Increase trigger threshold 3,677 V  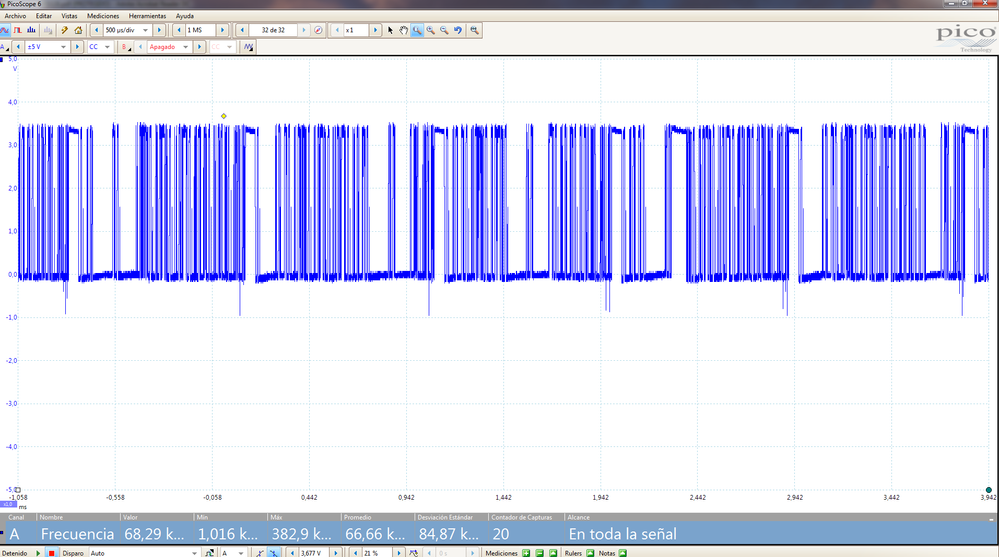[336, 553]
